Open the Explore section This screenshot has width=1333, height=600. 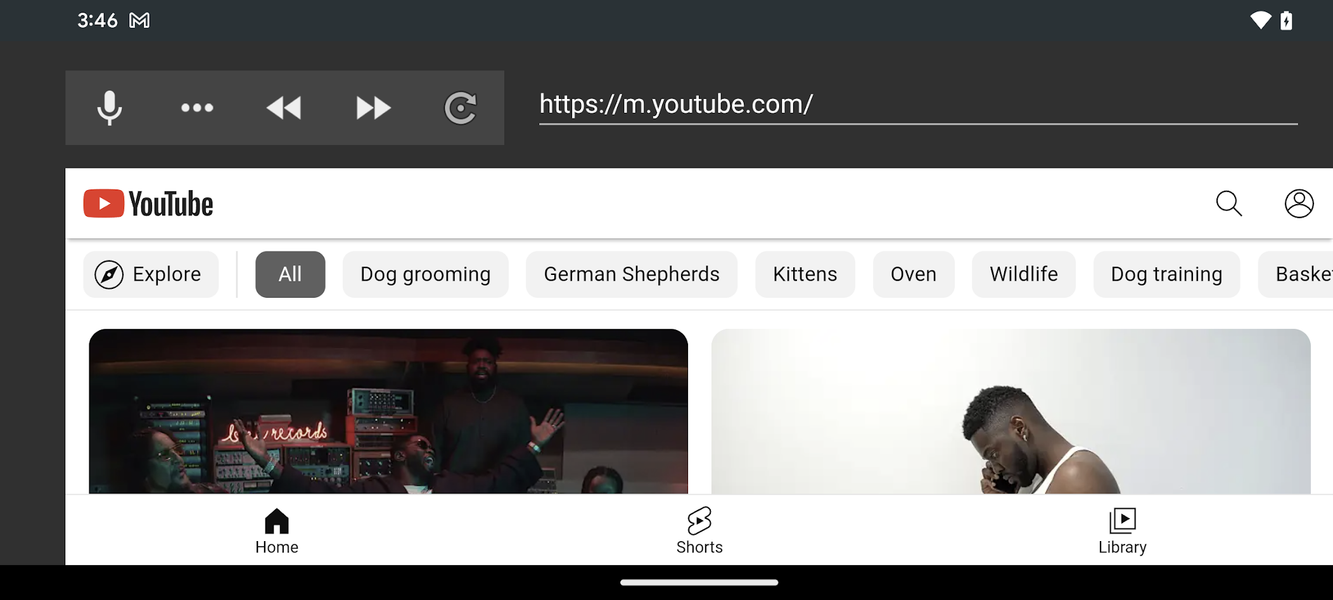tap(151, 273)
